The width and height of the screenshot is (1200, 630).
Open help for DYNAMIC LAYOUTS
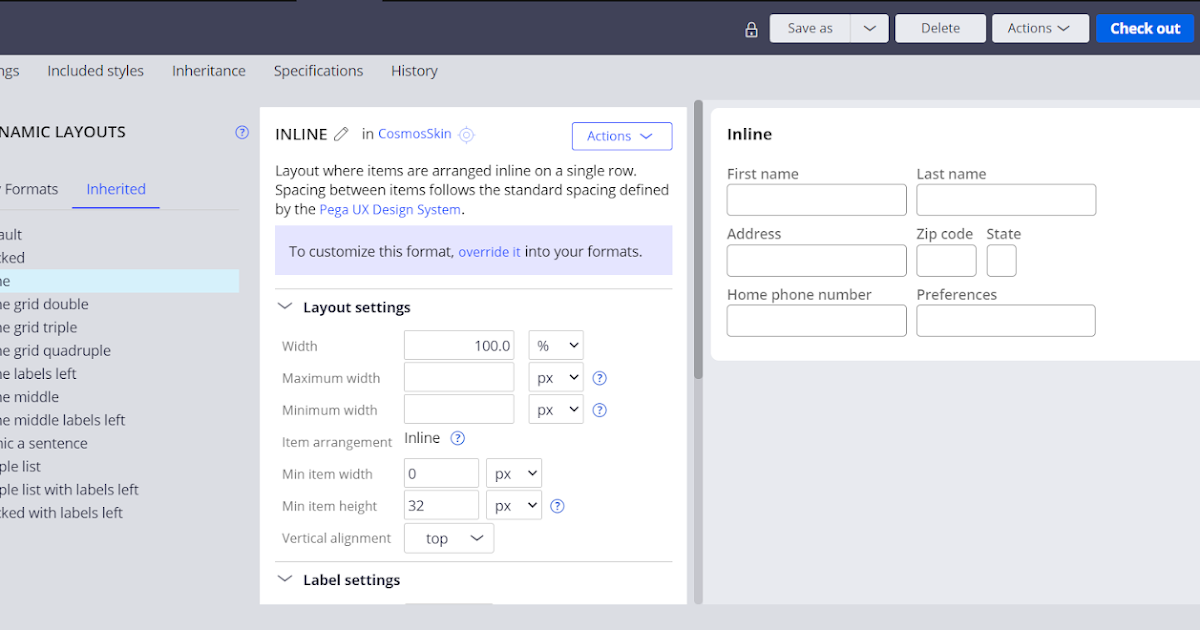[241, 131]
